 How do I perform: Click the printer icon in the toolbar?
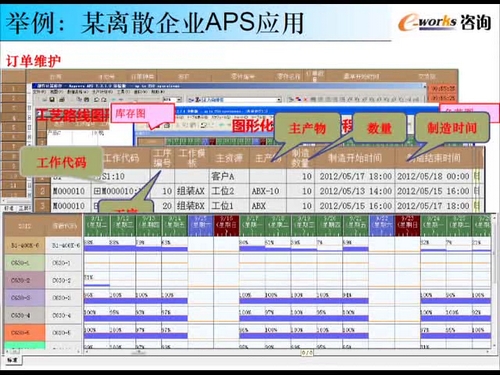62,99
